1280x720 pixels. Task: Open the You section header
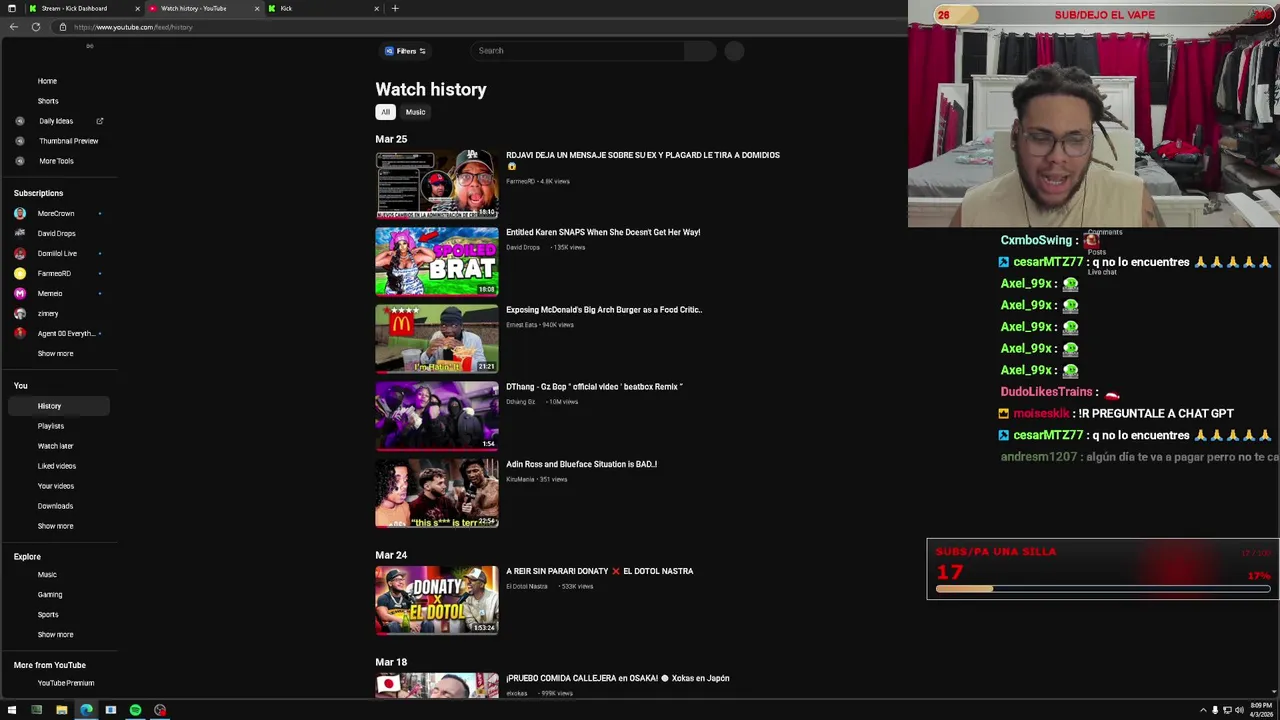[x=20, y=385]
